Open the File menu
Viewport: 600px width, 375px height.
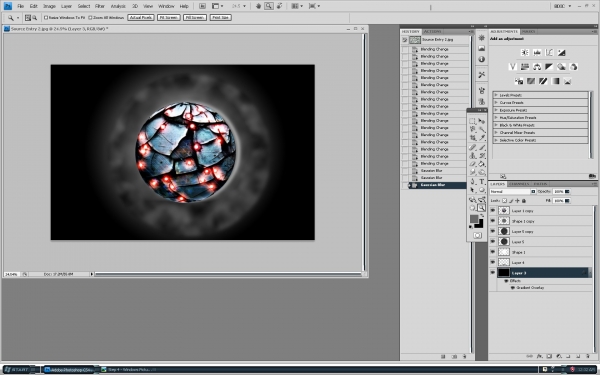click(21, 6)
